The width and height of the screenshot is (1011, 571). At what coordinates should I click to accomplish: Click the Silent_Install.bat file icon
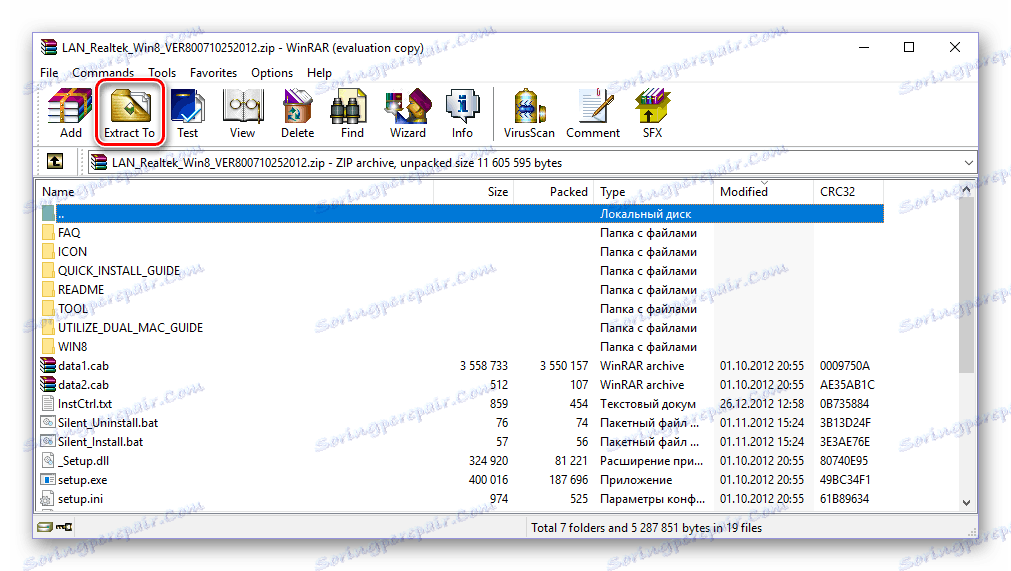(48, 441)
